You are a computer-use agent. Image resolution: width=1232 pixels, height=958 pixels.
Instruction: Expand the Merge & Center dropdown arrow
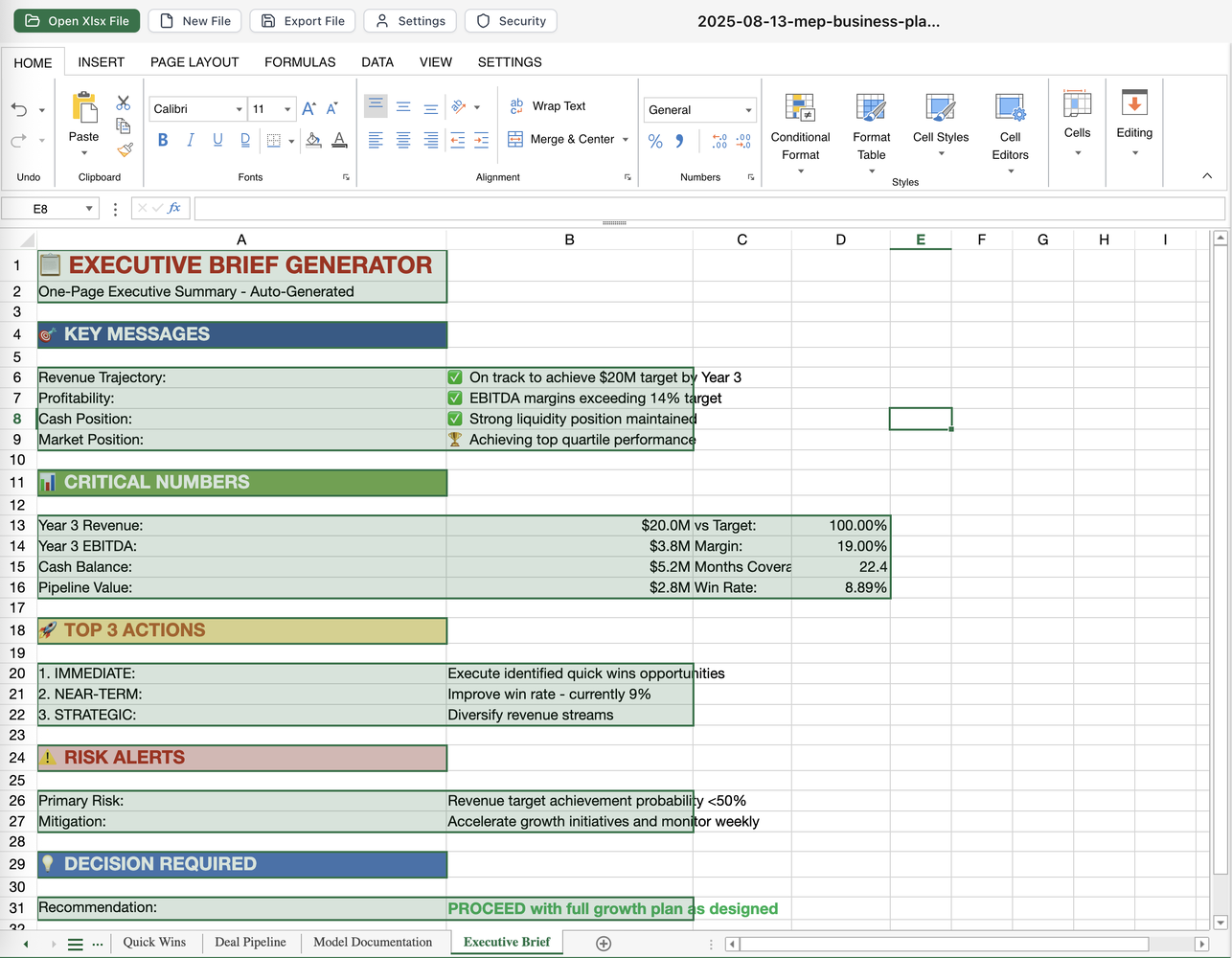626,140
